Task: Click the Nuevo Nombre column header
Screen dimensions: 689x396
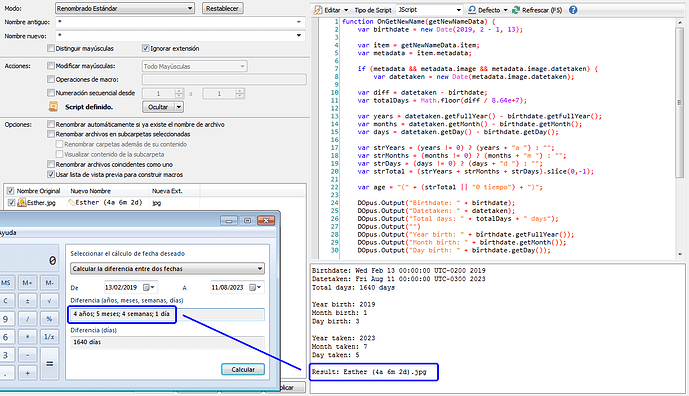Action: coord(108,191)
